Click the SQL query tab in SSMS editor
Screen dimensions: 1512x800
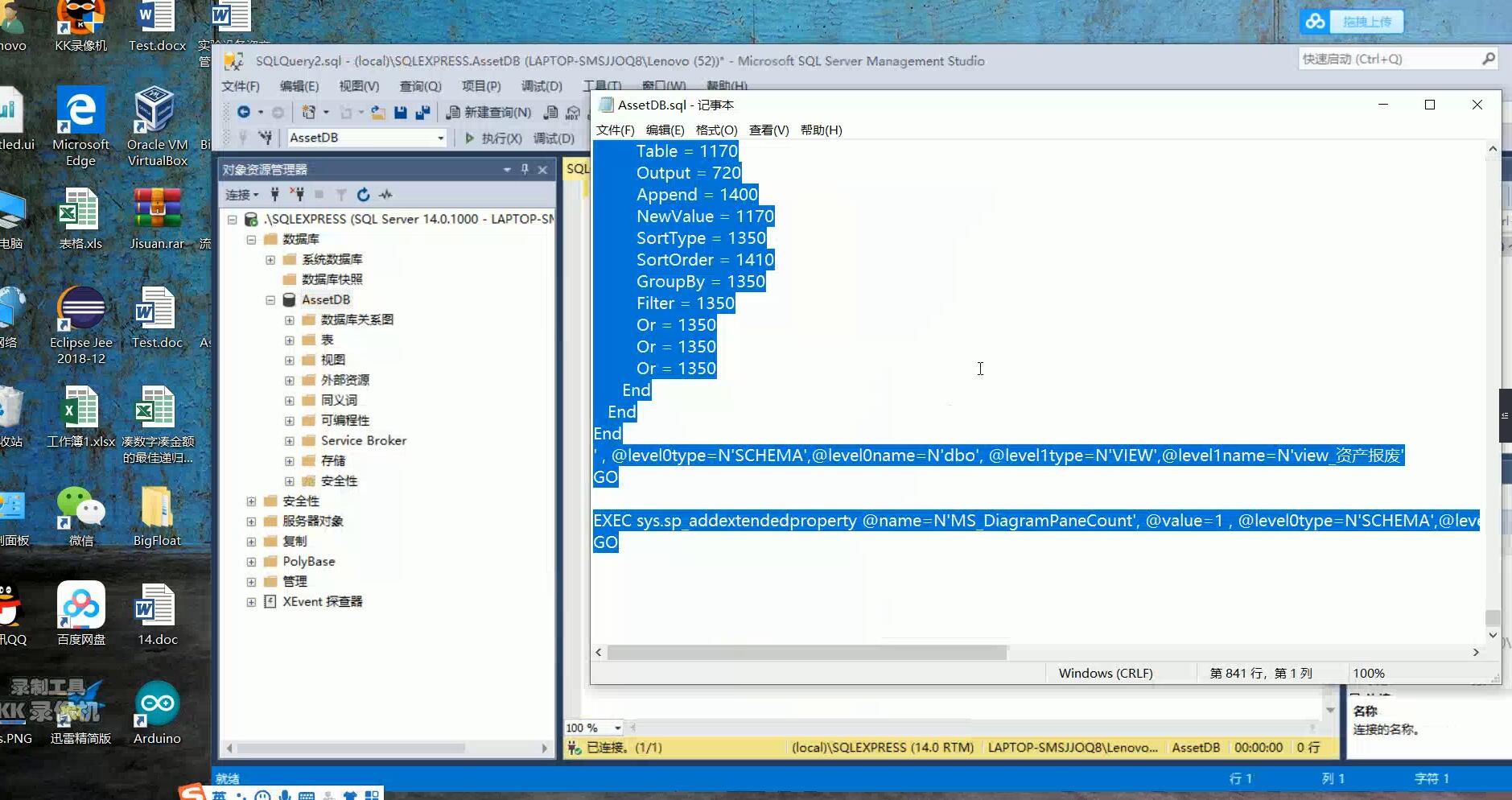577,168
